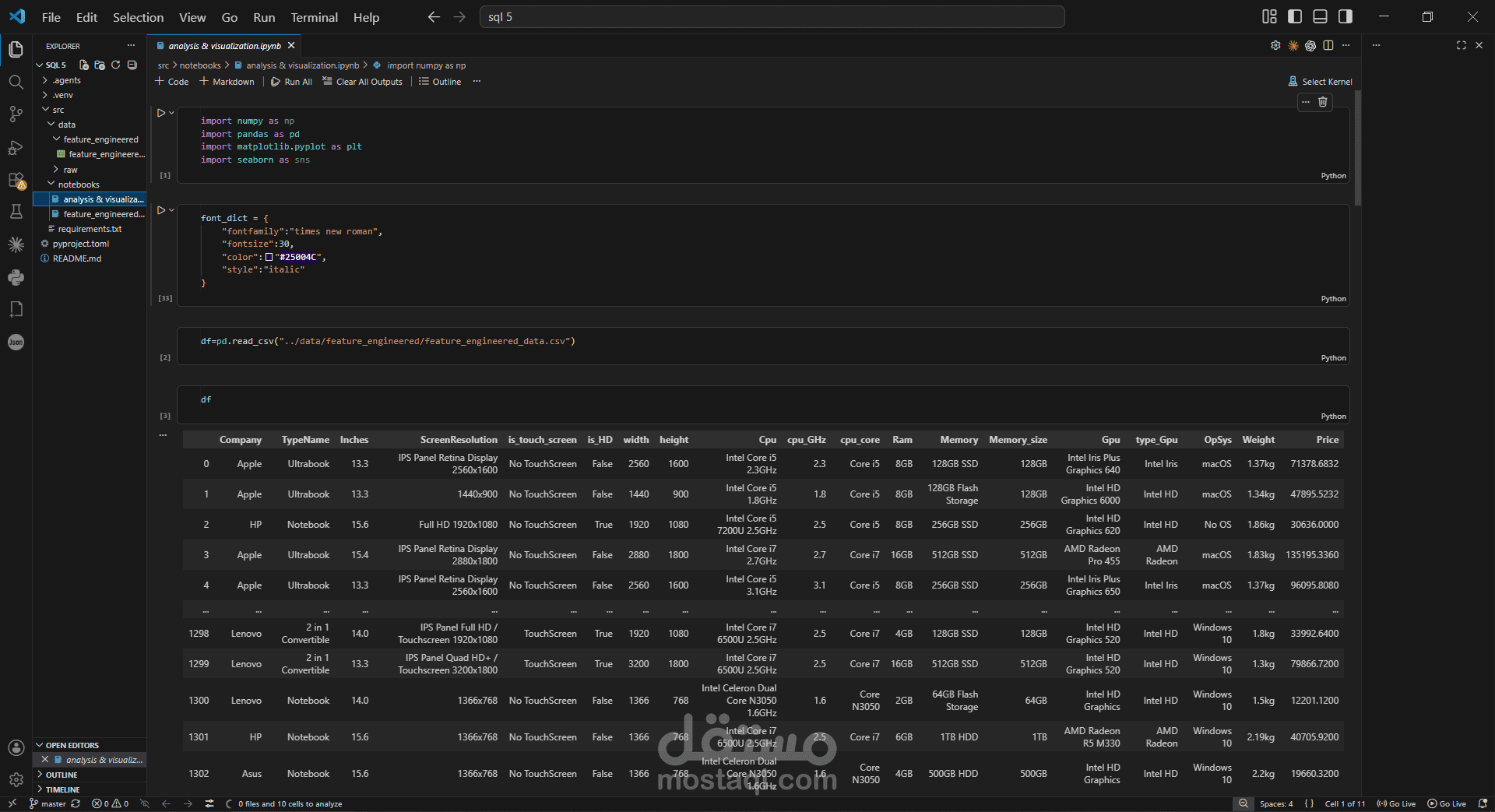Viewport: 1495px width, 812px height.
Task: Open the Python extension view
Action: tap(16, 277)
